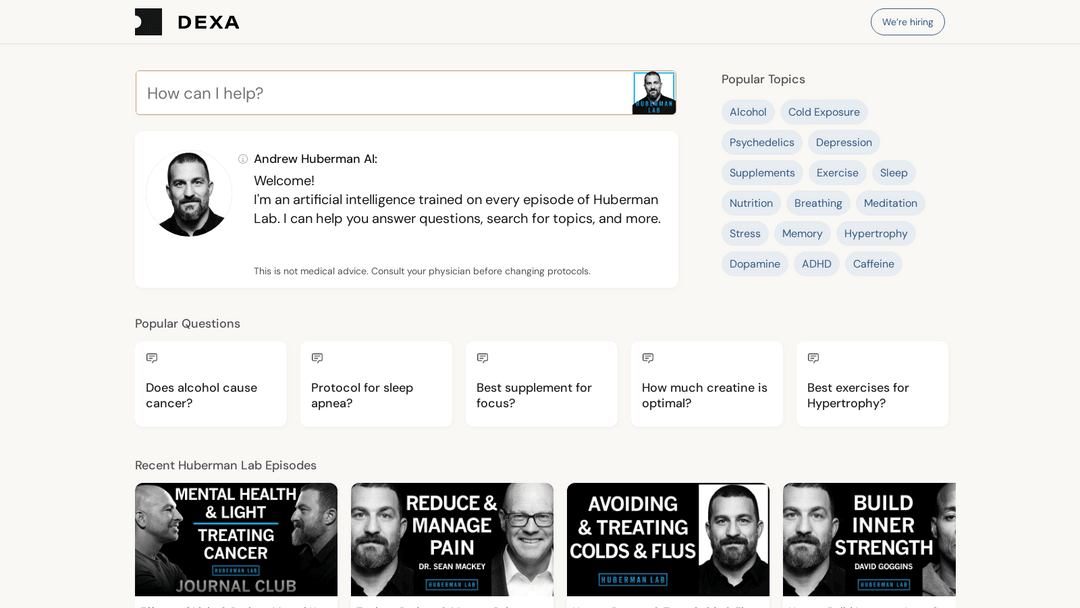Pick the Caffeine topic tag
The width and height of the screenshot is (1080, 608).
tap(873, 264)
